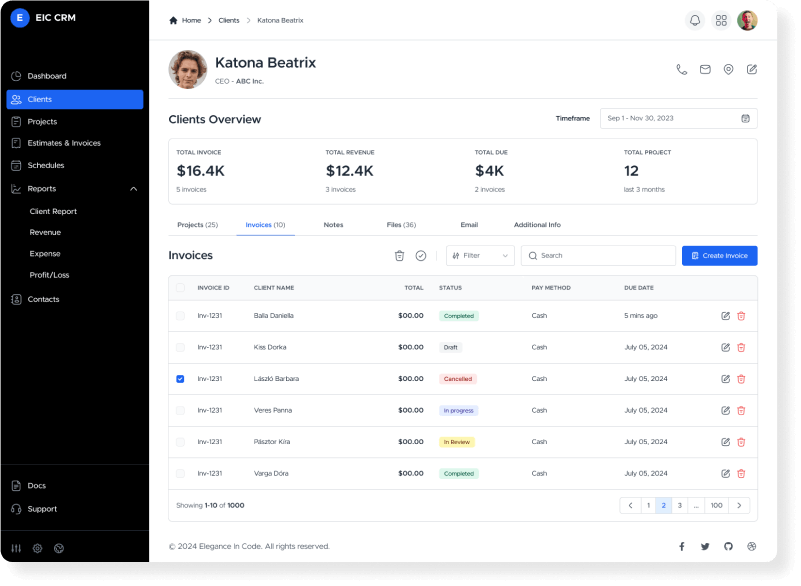The image size is (801, 586).
Task: Click the Create Invoice button
Action: click(x=719, y=256)
